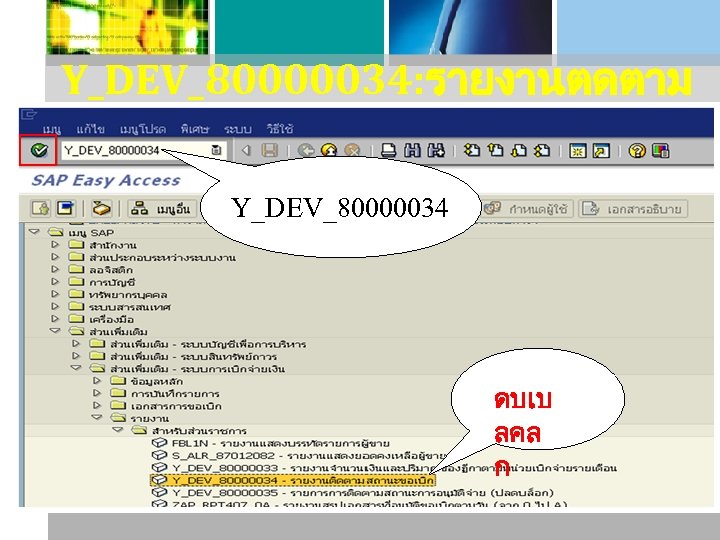Open the ระบบ menu
The width and height of the screenshot is (720, 540).
pyautogui.click(x=238, y=129)
